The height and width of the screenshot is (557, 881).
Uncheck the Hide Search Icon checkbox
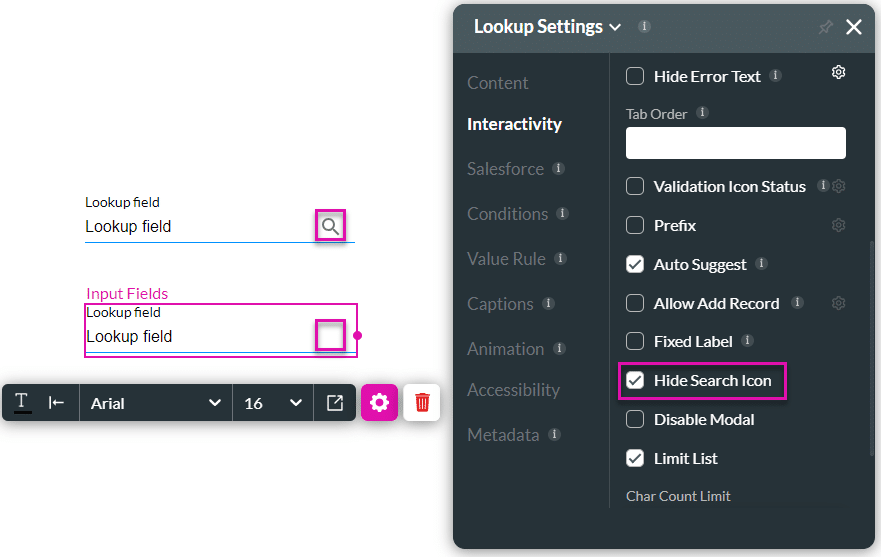635,381
